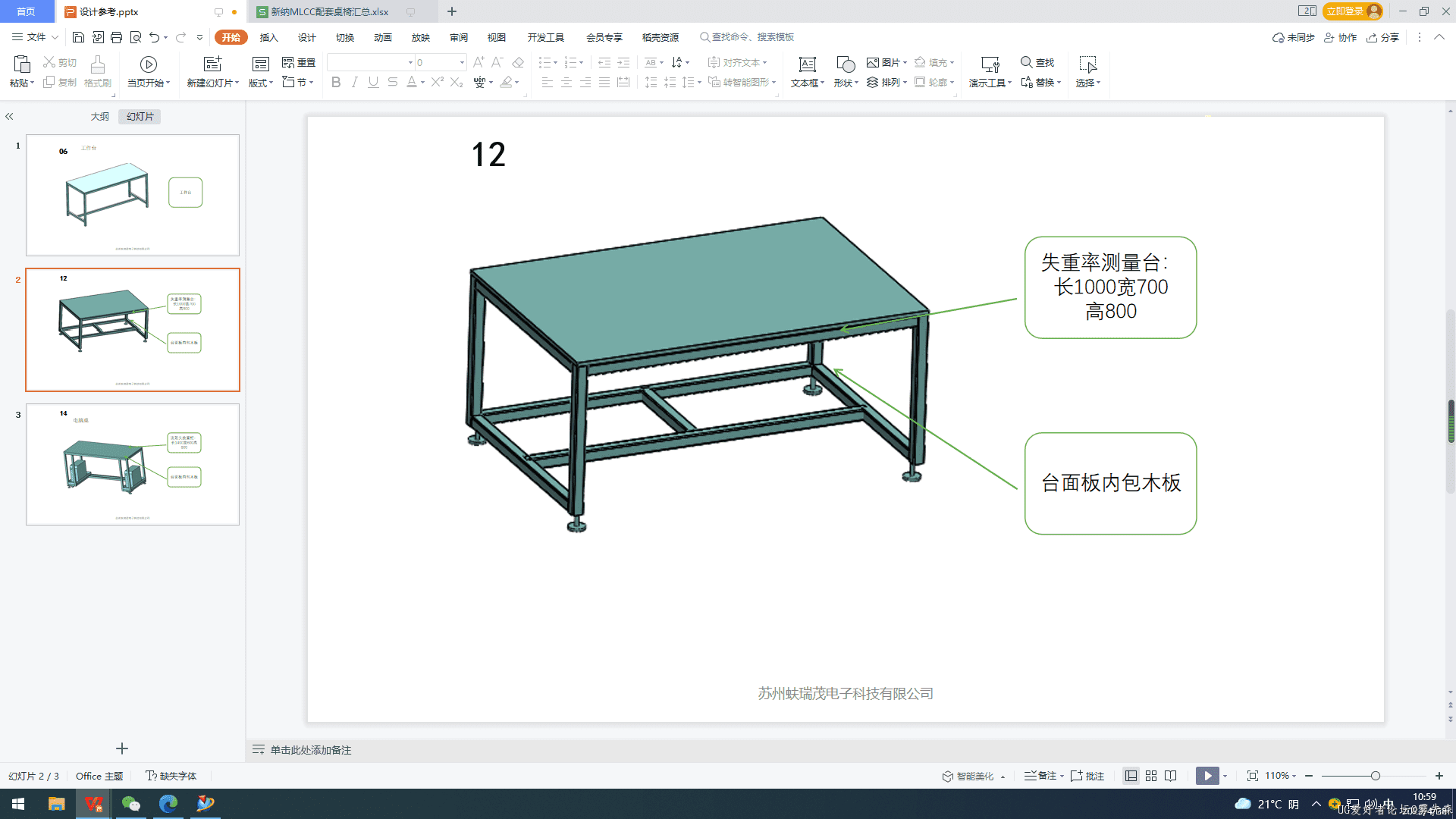
Task: Open WeChat from the Windows taskbar
Action: [131, 804]
